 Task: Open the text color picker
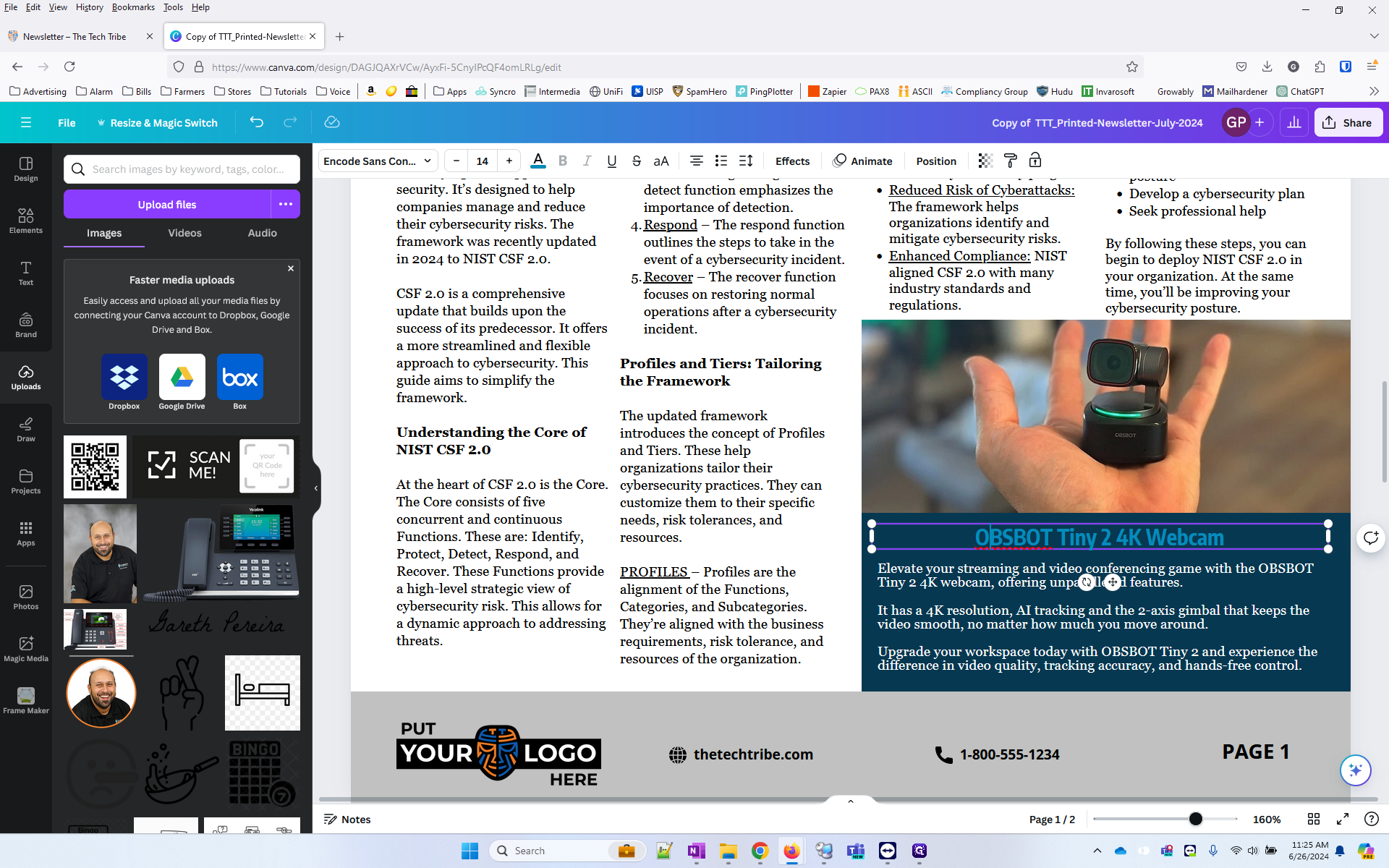[538, 161]
